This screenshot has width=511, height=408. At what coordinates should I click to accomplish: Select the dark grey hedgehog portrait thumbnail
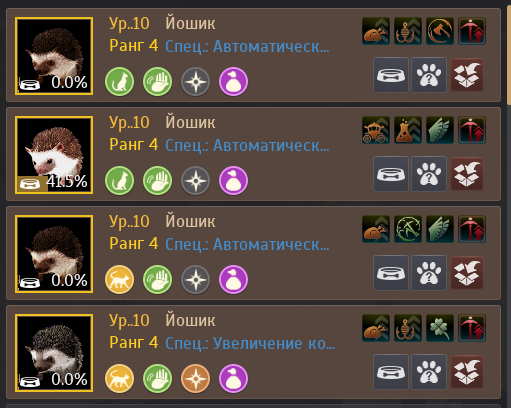[54, 353]
